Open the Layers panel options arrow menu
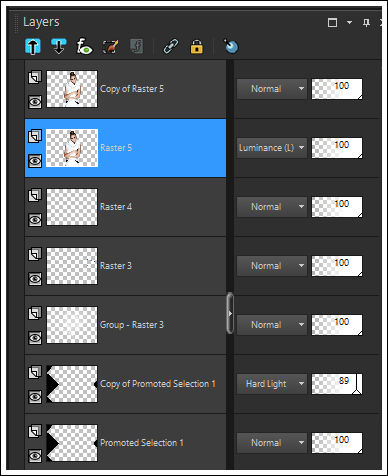 coord(349,22)
